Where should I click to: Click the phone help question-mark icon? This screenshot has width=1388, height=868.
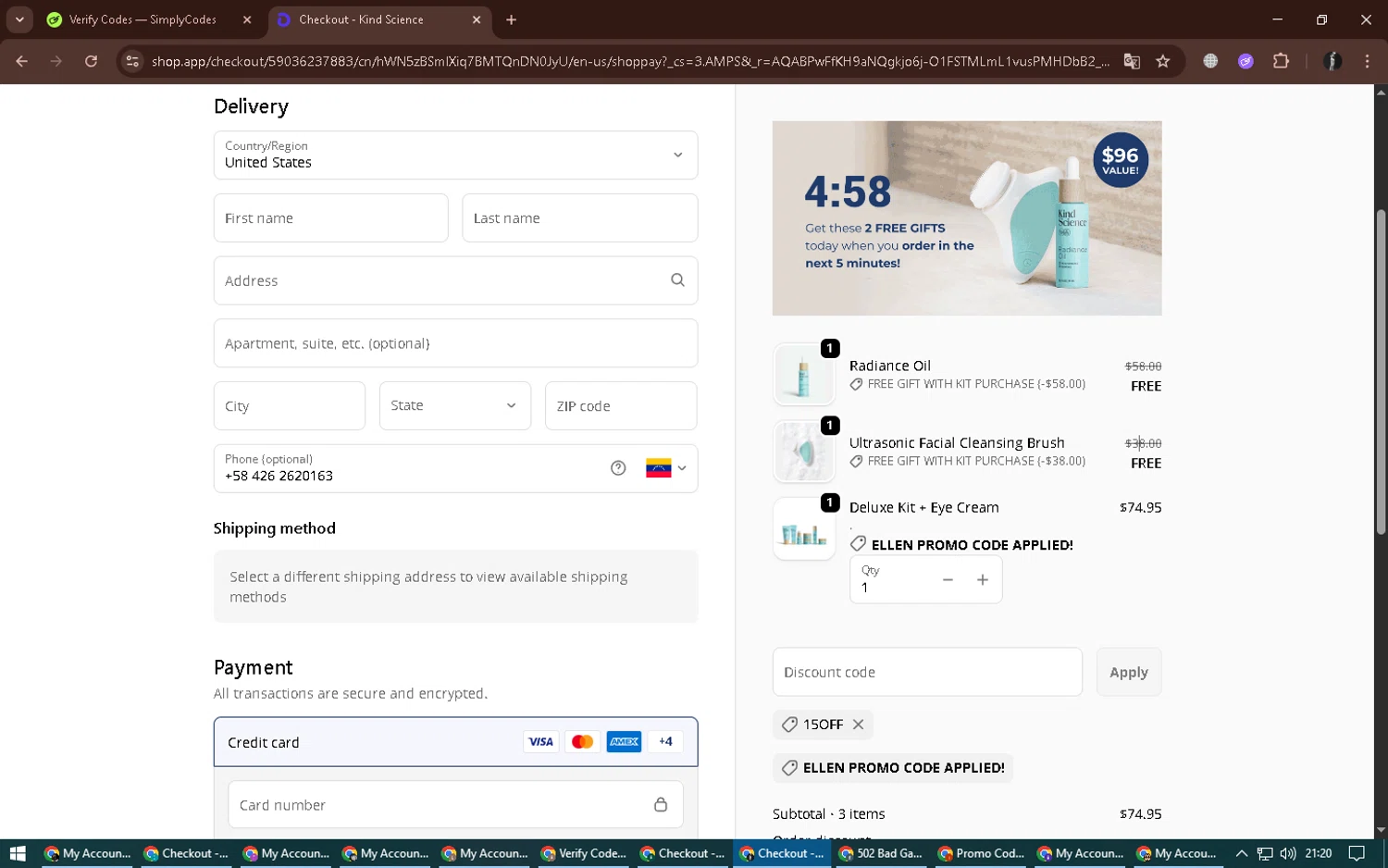(x=618, y=468)
